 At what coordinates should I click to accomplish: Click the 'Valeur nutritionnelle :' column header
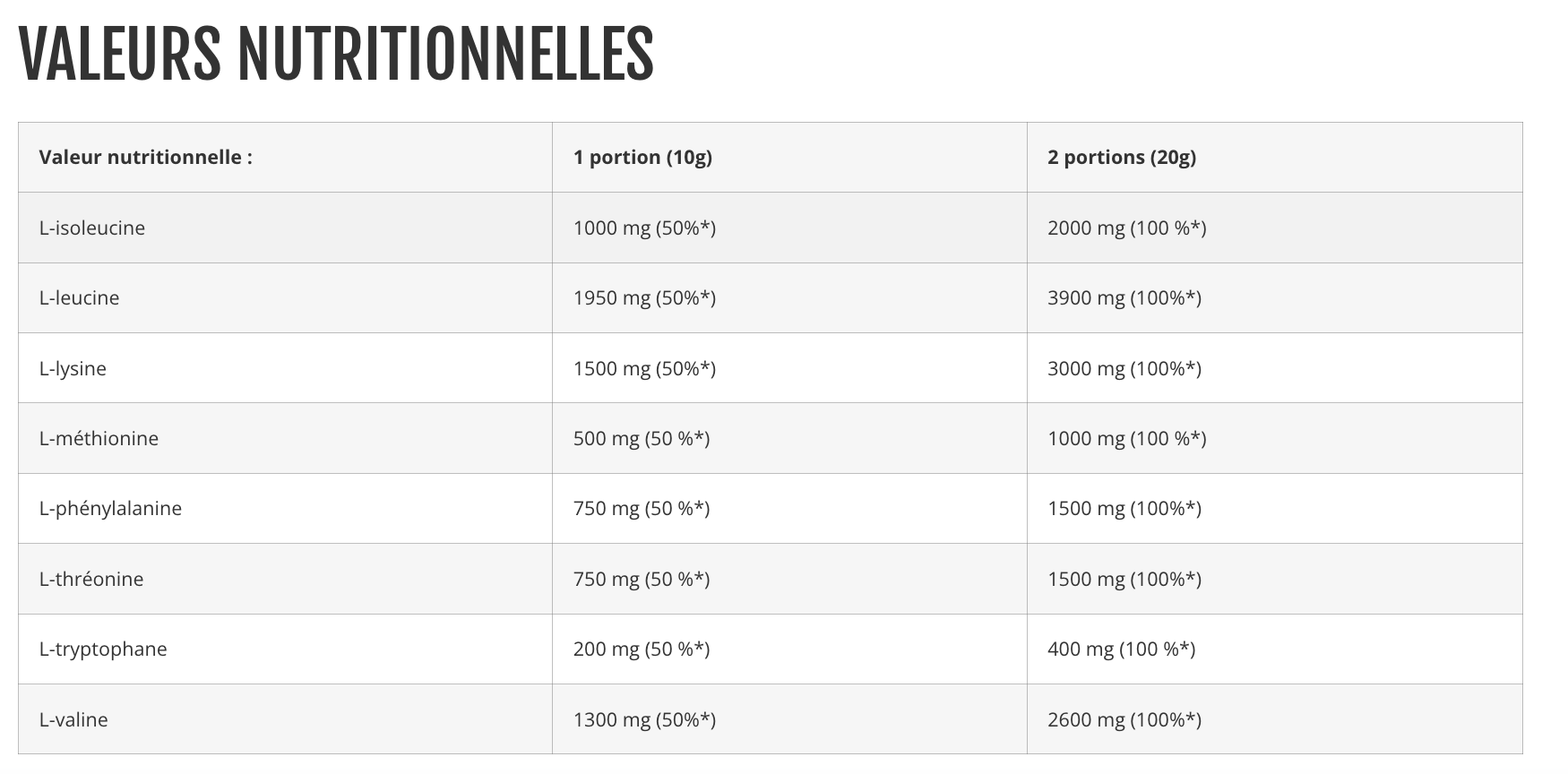pos(145,157)
